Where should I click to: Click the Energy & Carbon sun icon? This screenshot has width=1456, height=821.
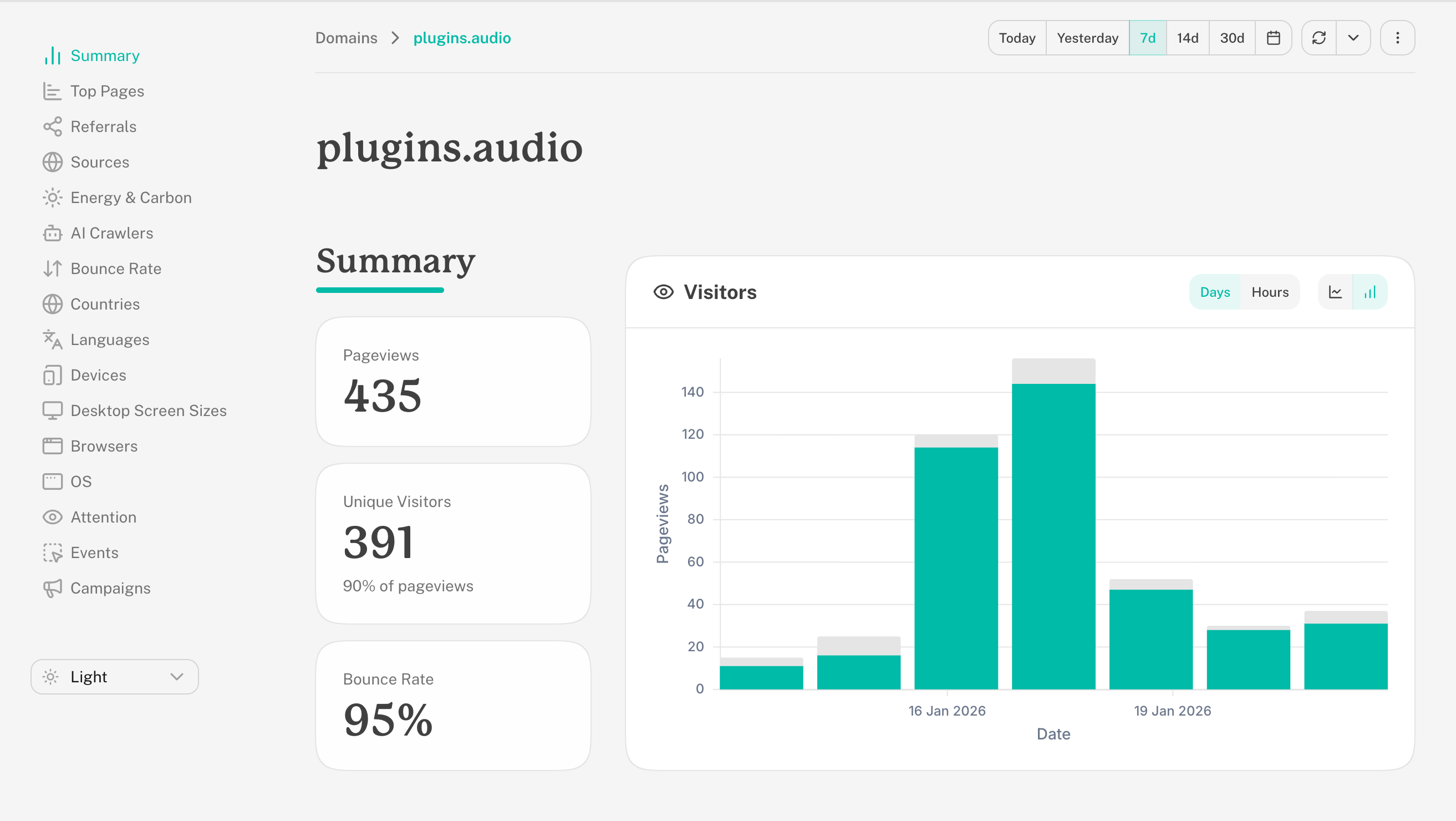[x=53, y=197]
